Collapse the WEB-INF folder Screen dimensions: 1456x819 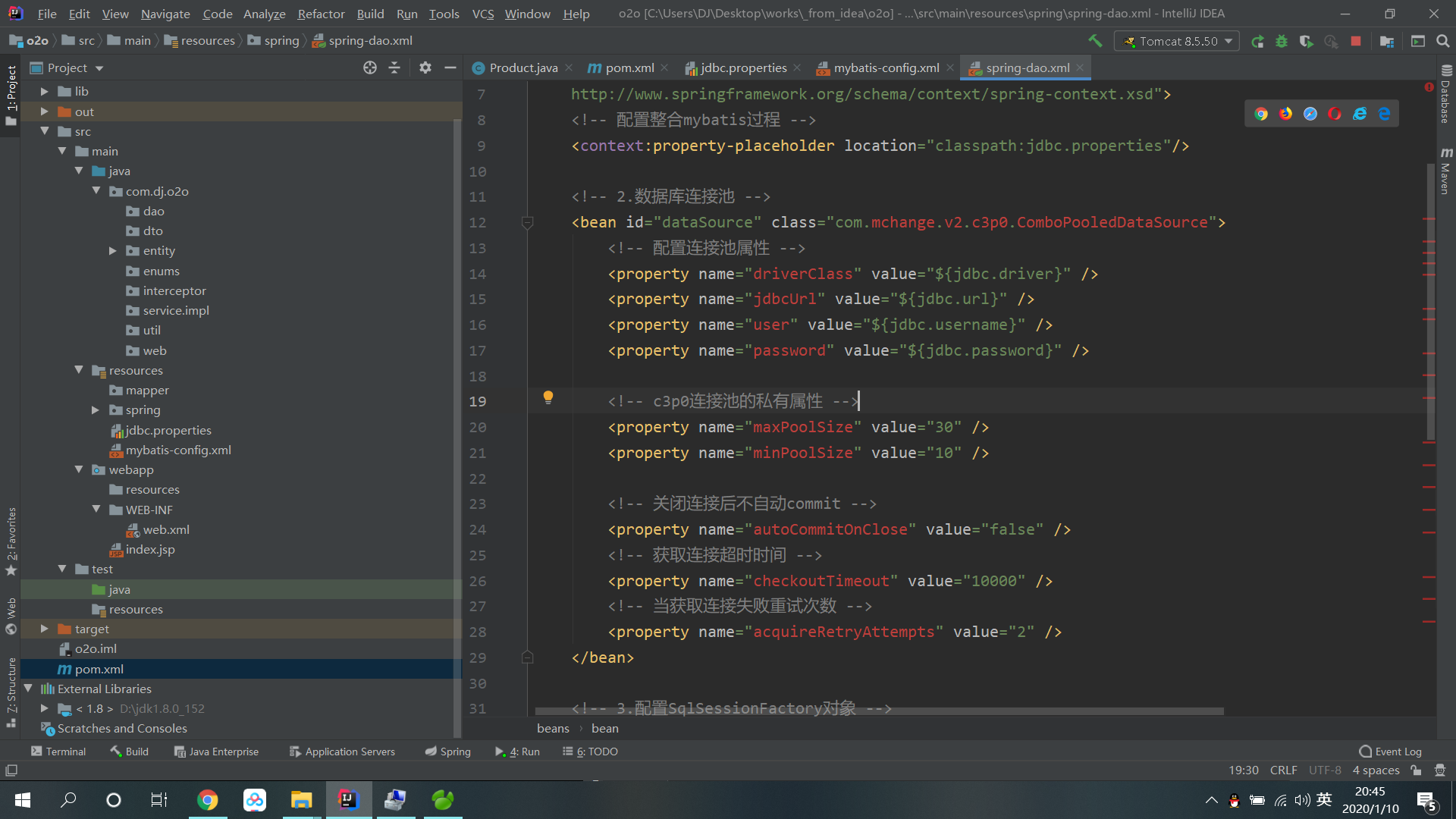pos(96,510)
